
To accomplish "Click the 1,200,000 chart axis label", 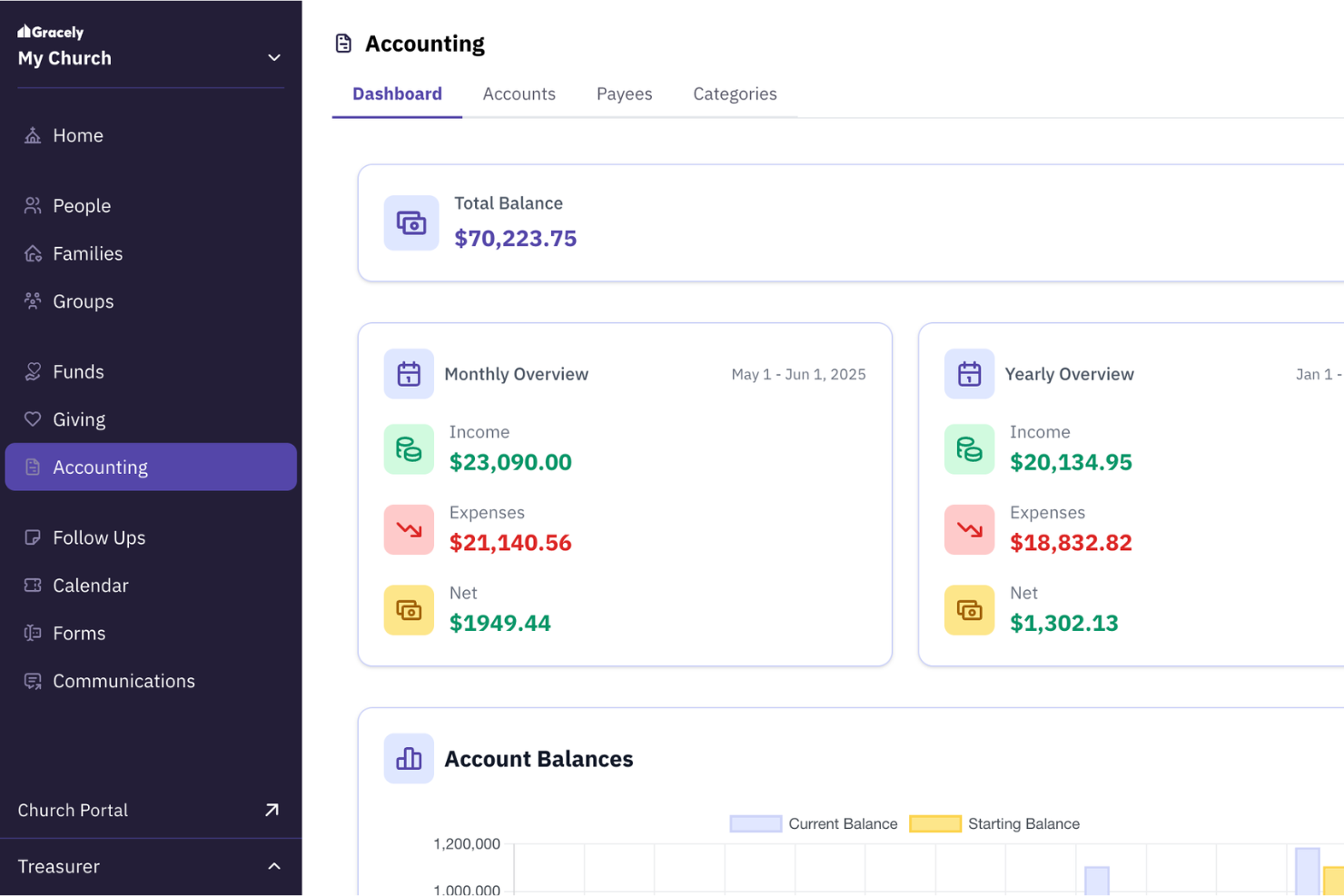I will pyautogui.click(x=467, y=844).
